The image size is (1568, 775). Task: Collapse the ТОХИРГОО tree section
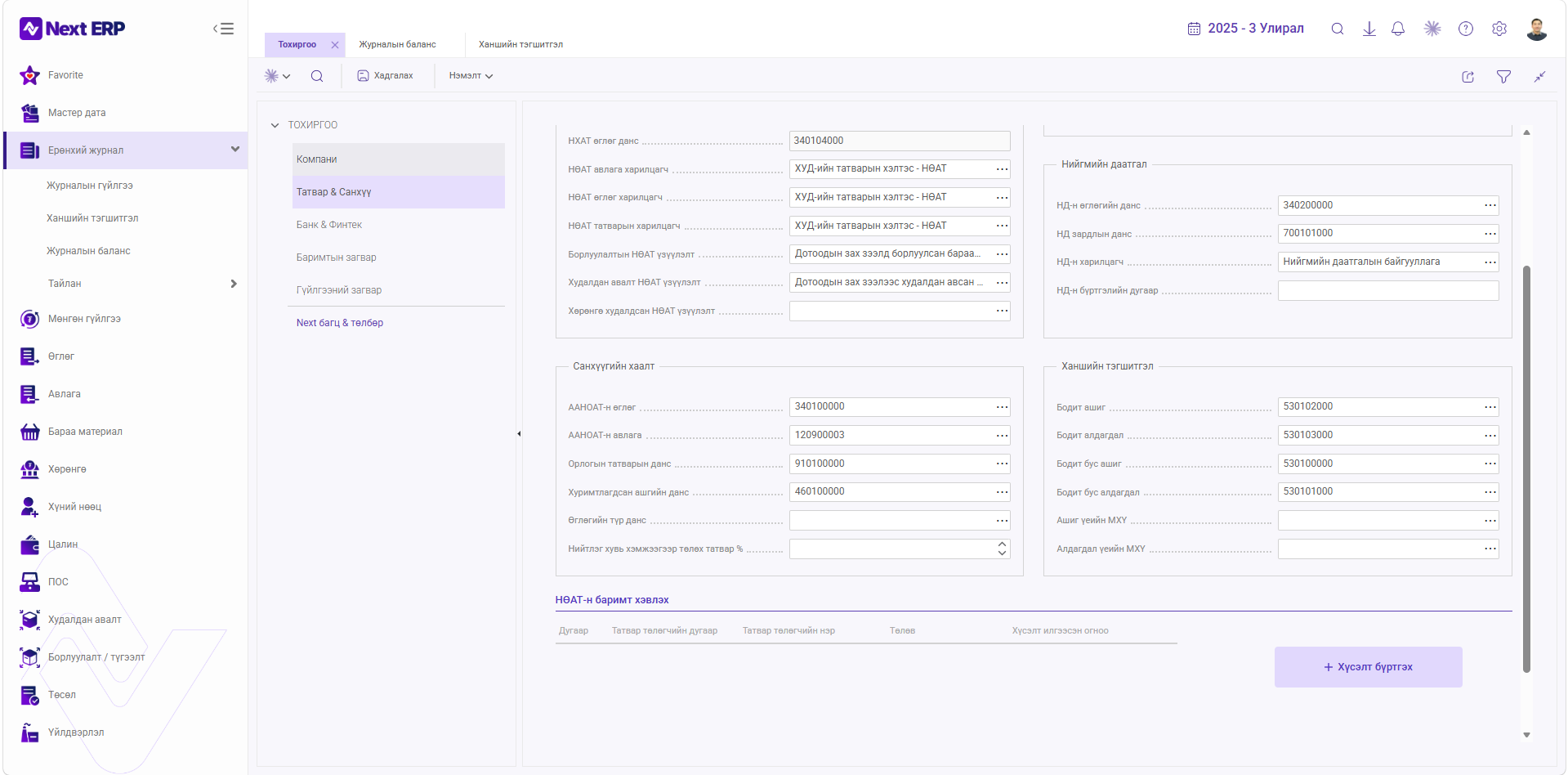[x=275, y=125]
